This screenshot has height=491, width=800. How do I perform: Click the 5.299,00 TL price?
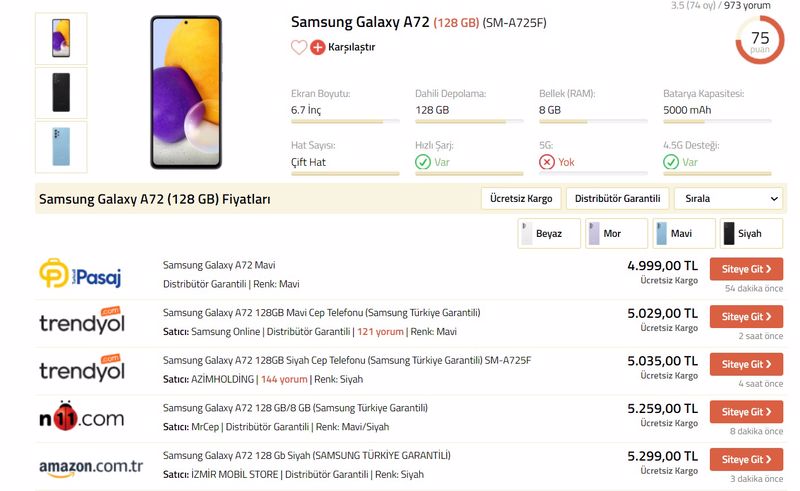[662, 456]
